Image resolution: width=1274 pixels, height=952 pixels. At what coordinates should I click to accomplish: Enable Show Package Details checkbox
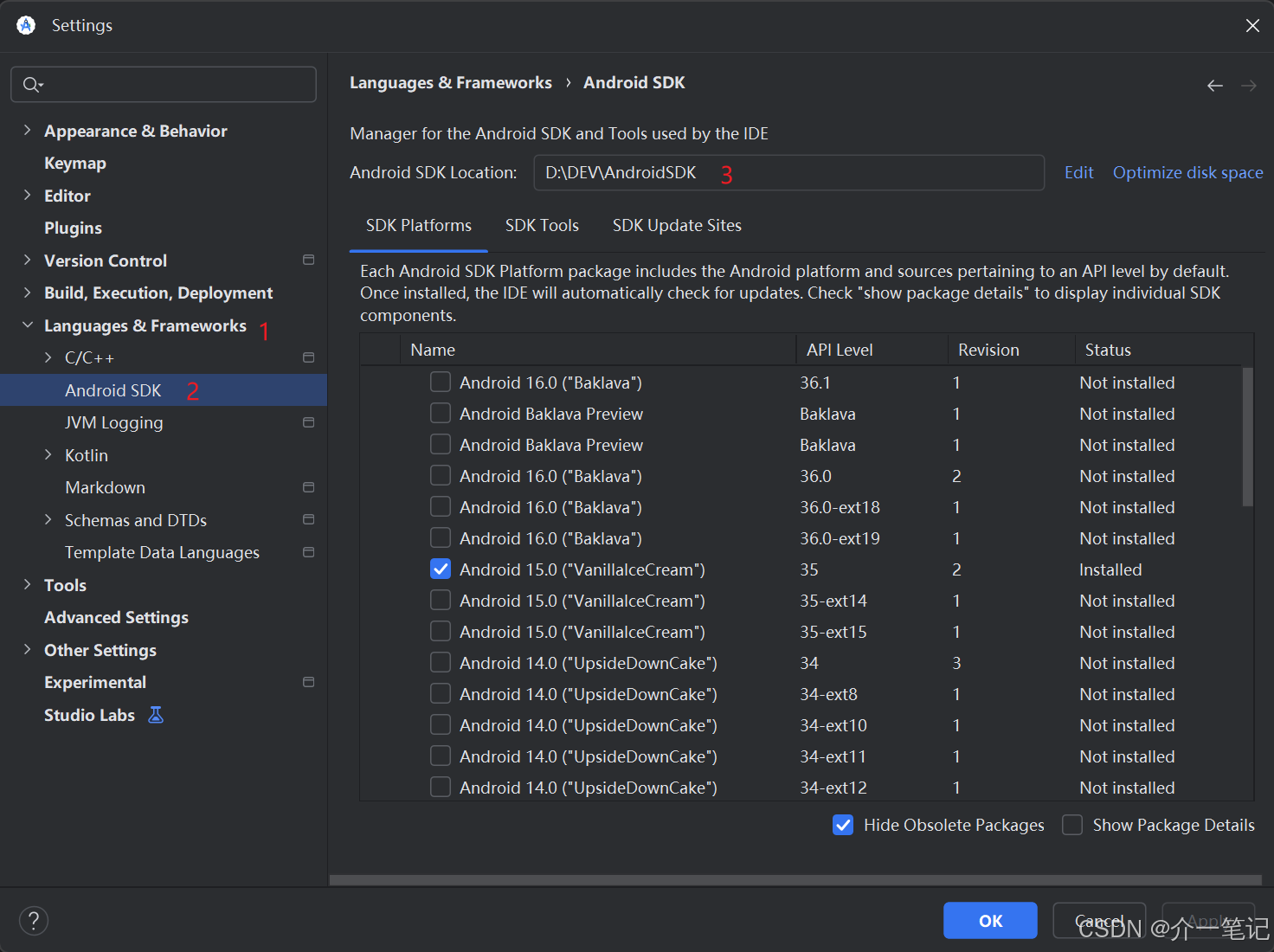[x=1072, y=825]
